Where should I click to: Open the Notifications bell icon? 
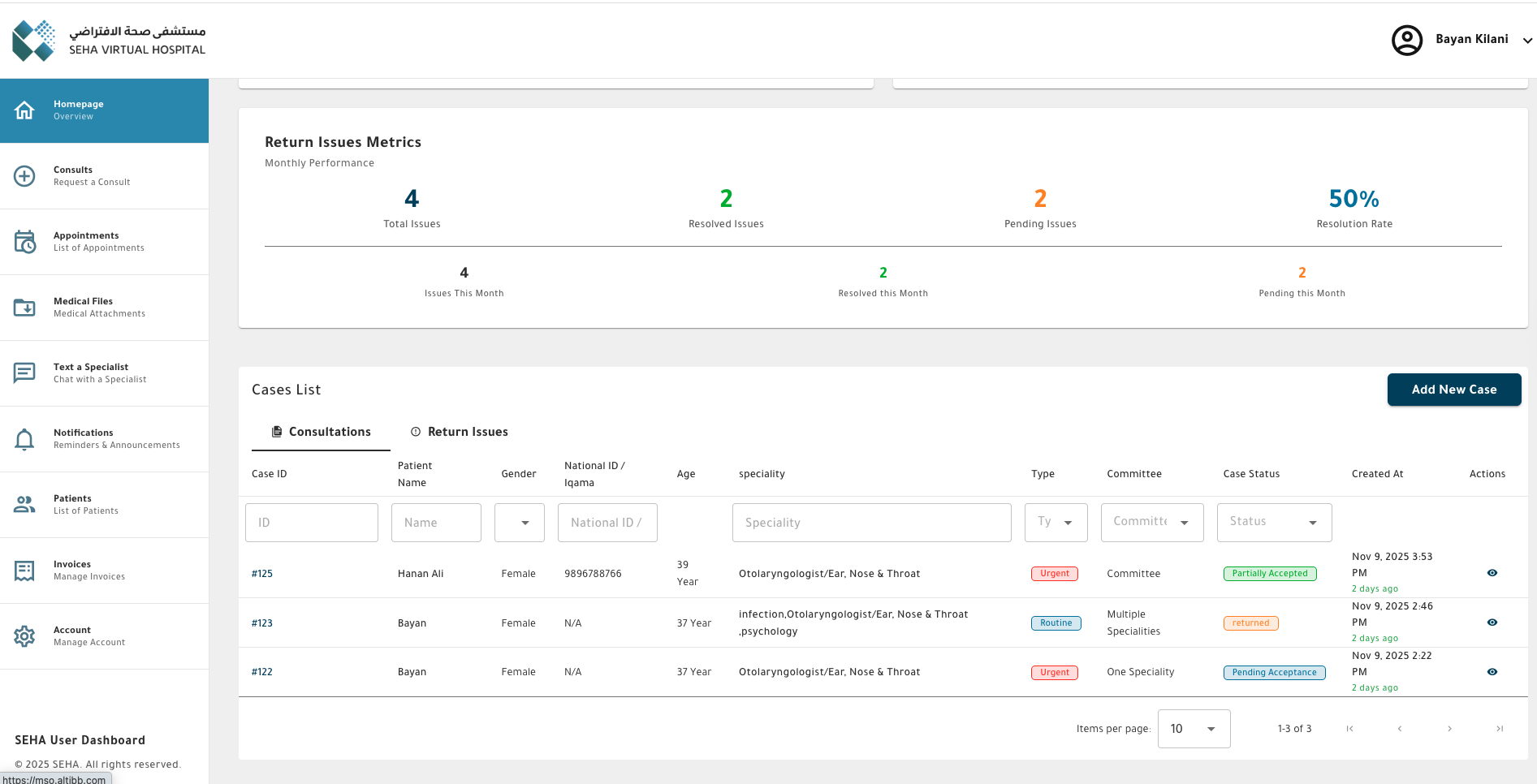24,439
